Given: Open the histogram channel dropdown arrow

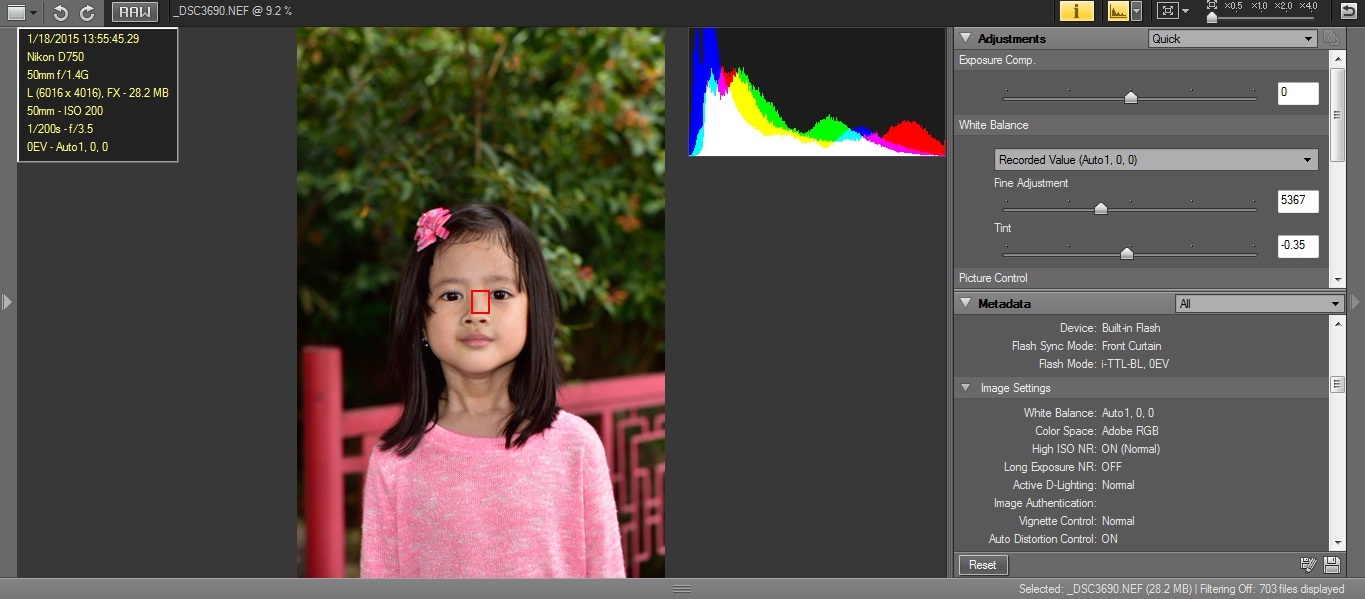Looking at the screenshot, I should pyautogui.click(x=1136, y=11).
